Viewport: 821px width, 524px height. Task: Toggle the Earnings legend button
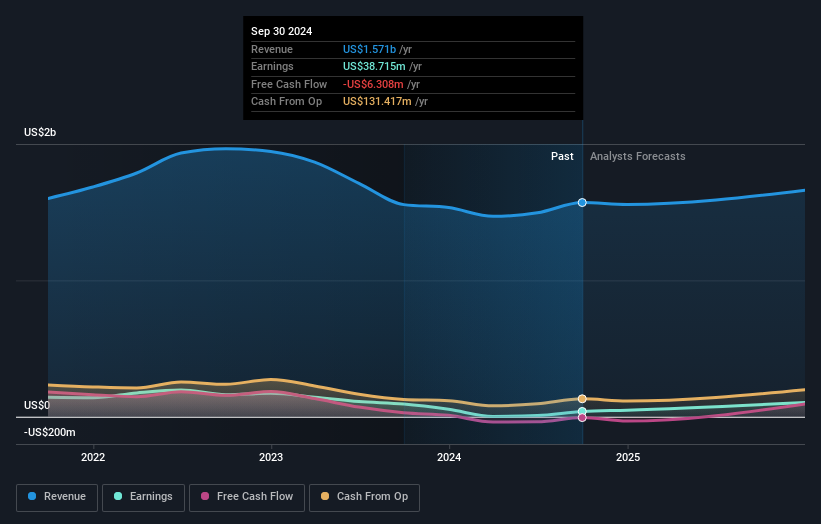143,497
